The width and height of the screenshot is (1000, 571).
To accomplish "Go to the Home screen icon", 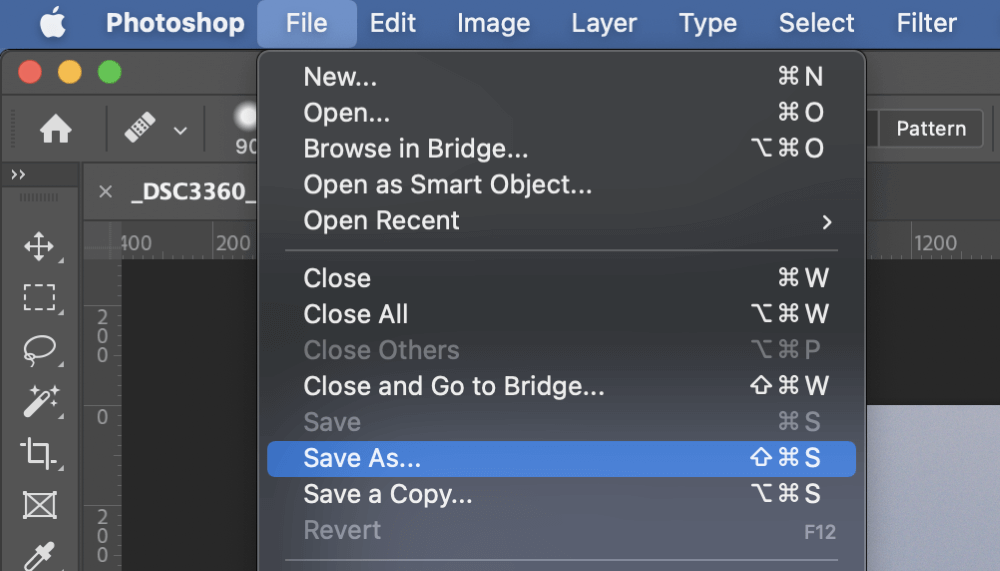I will click(x=55, y=129).
